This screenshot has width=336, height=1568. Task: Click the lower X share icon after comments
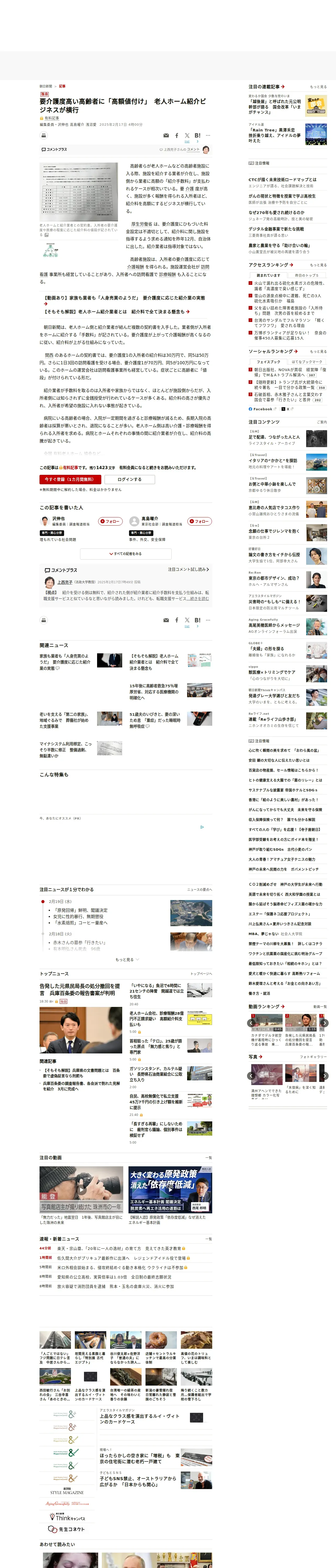(x=187, y=620)
